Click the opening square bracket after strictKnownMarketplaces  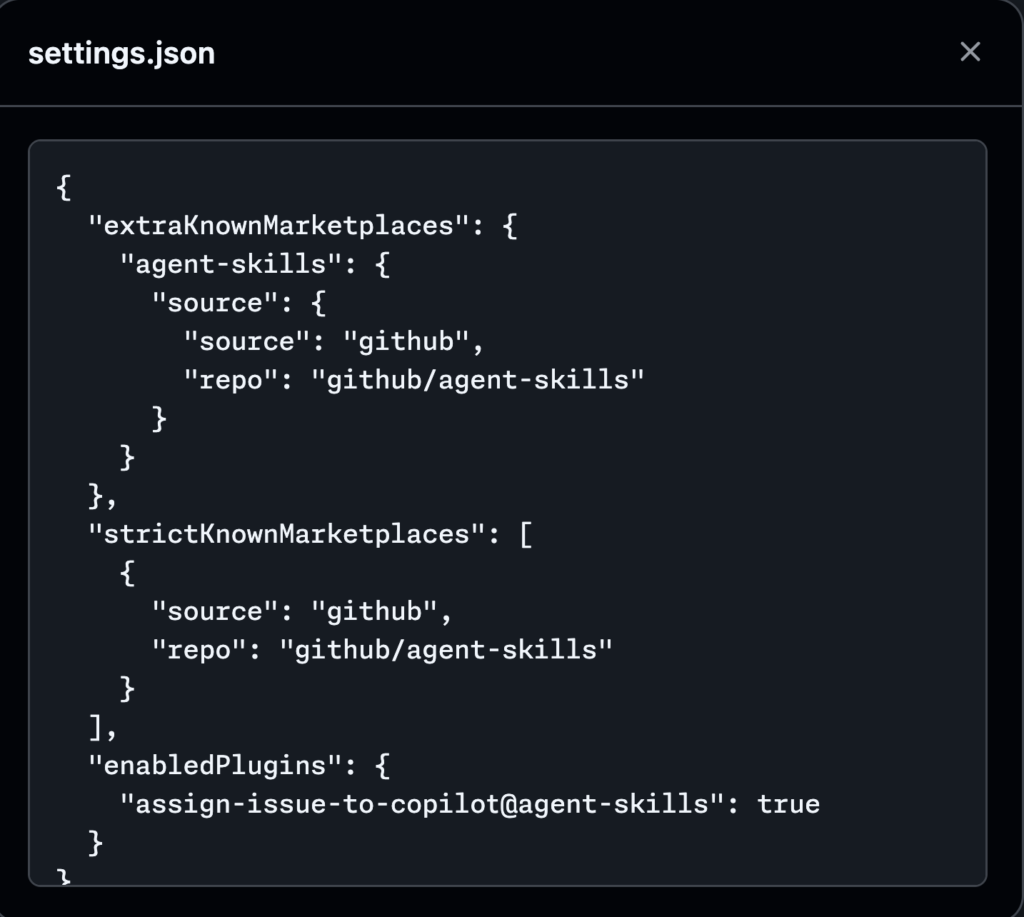526,535
